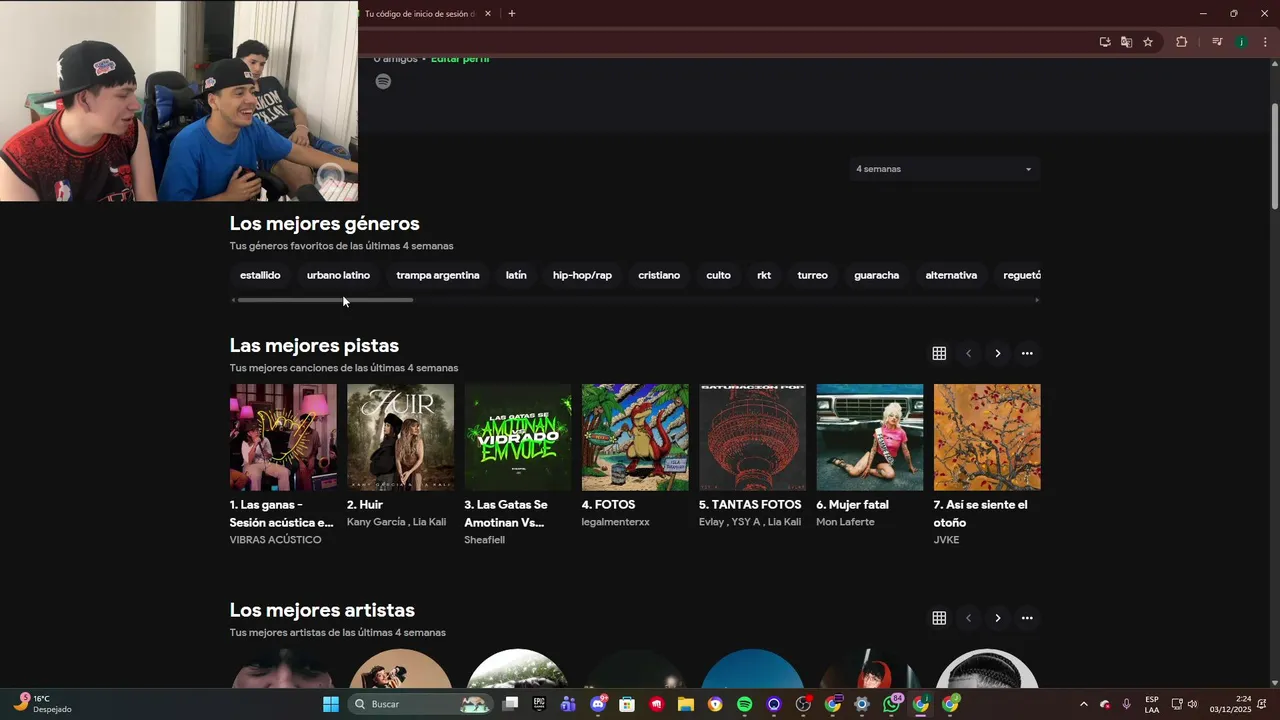This screenshot has height=720, width=1280.
Task: Click the microphone icon in system tray
Action: point(1127,704)
